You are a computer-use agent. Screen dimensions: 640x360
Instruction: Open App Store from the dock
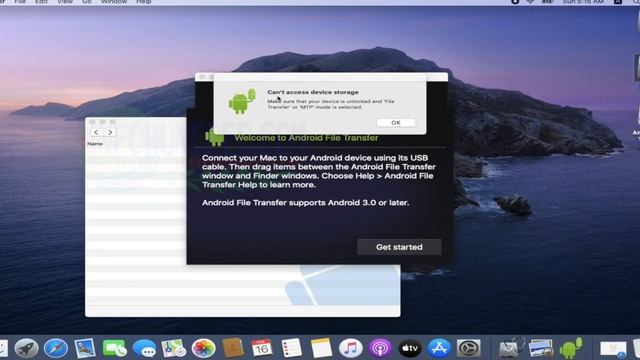(439, 349)
